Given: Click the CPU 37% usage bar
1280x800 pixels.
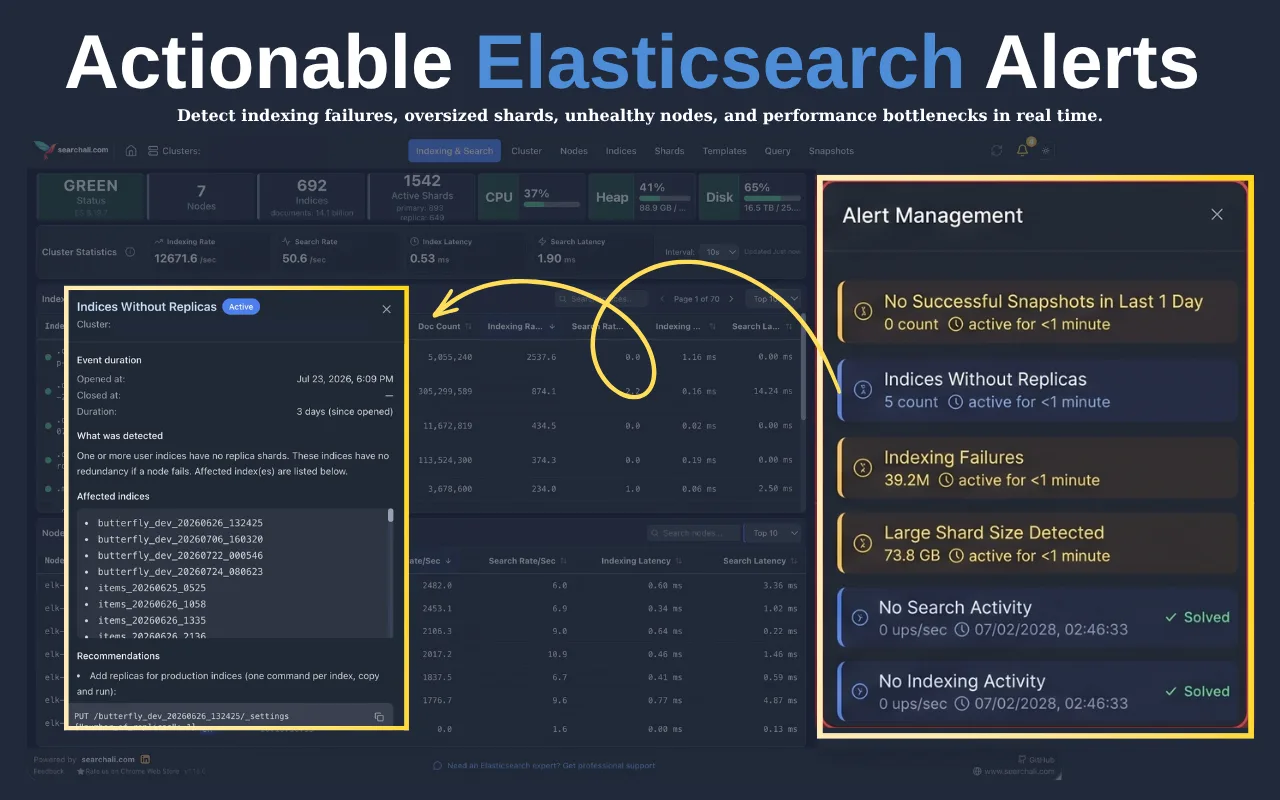Looking at the screenshot, I should coord(551,205).
